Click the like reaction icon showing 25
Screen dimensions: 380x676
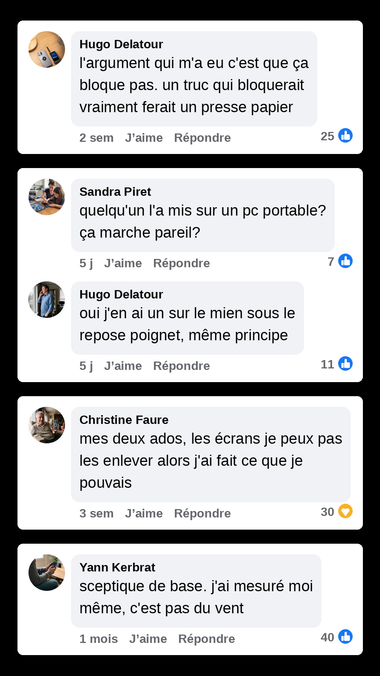click(x=345, y=135)
